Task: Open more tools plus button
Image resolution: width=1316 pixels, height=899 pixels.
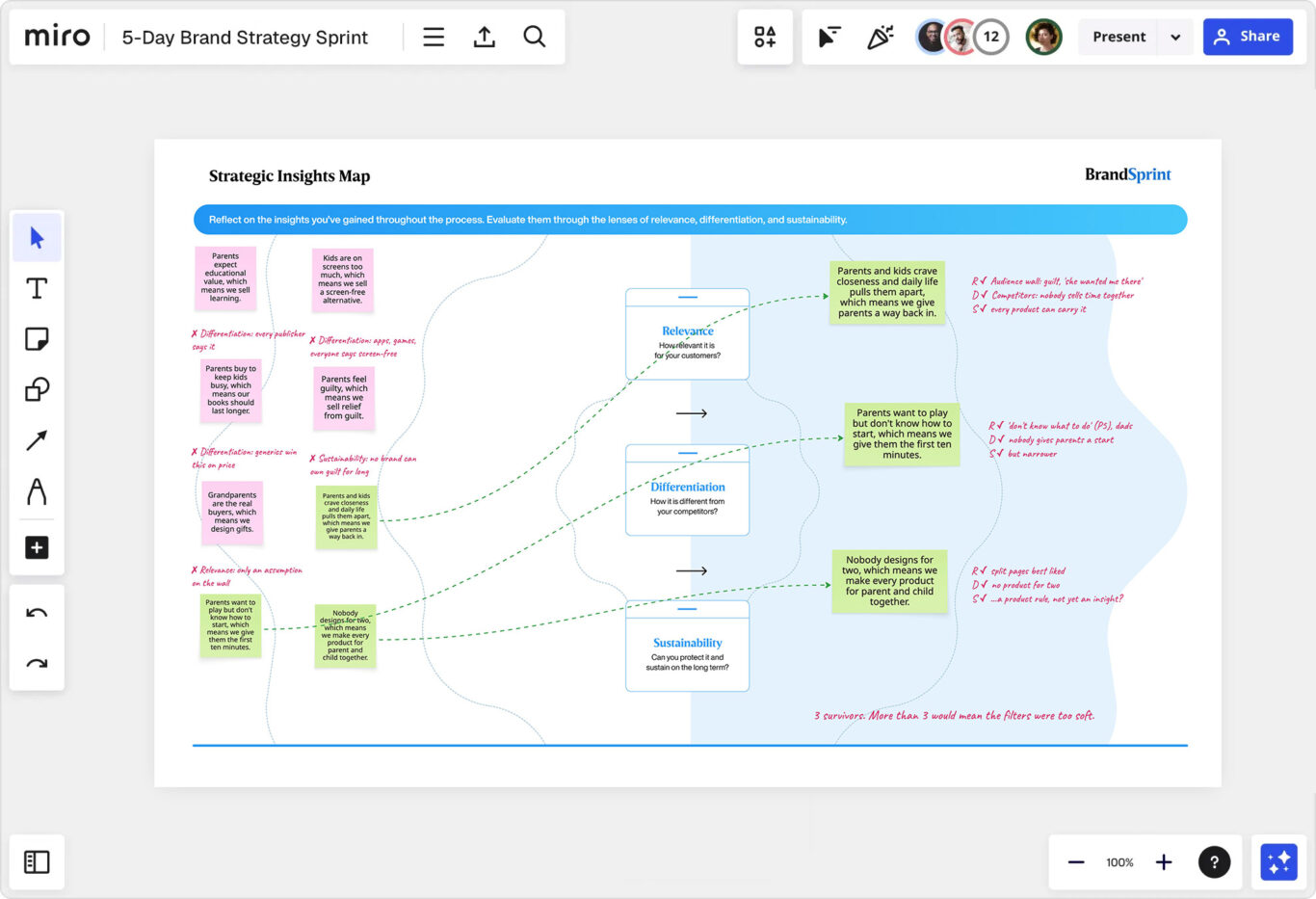Action: pos(37,547)
